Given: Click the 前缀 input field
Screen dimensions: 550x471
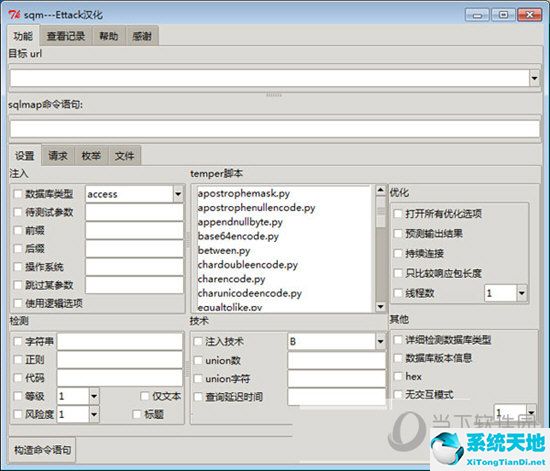Looking at the screenshot, I should click(134, 230).
